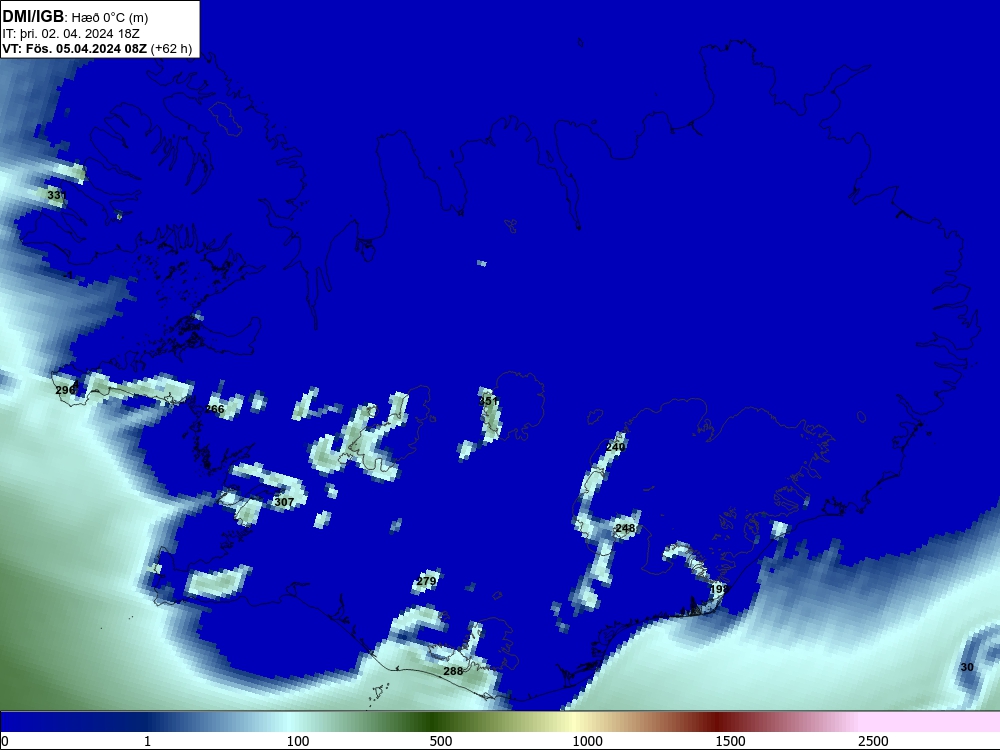Click the '1500' legend tick label
This screenshot has height=750, width=1000.
tap(730, 741)
